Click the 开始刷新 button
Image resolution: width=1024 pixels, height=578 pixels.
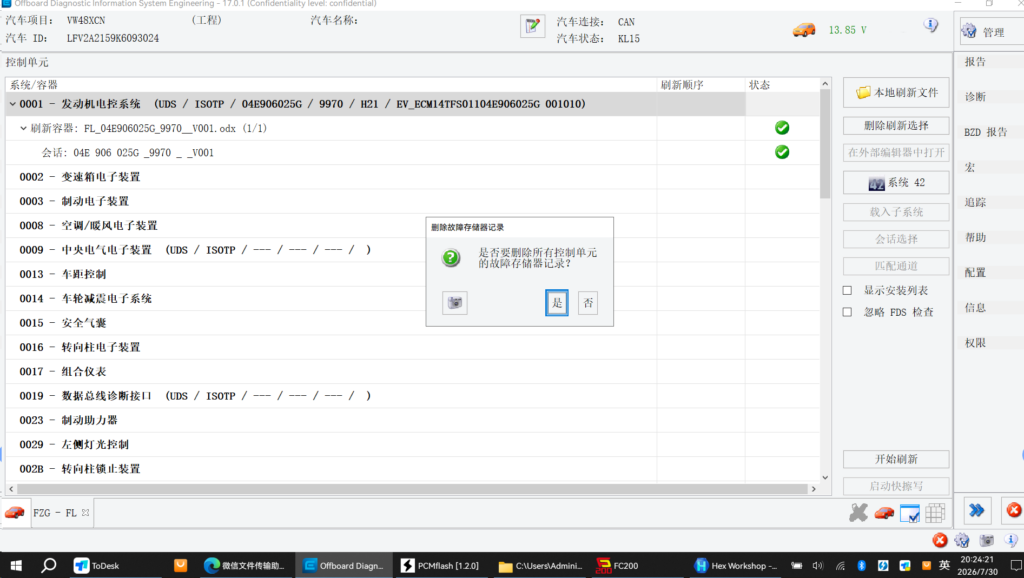point(896,459)
